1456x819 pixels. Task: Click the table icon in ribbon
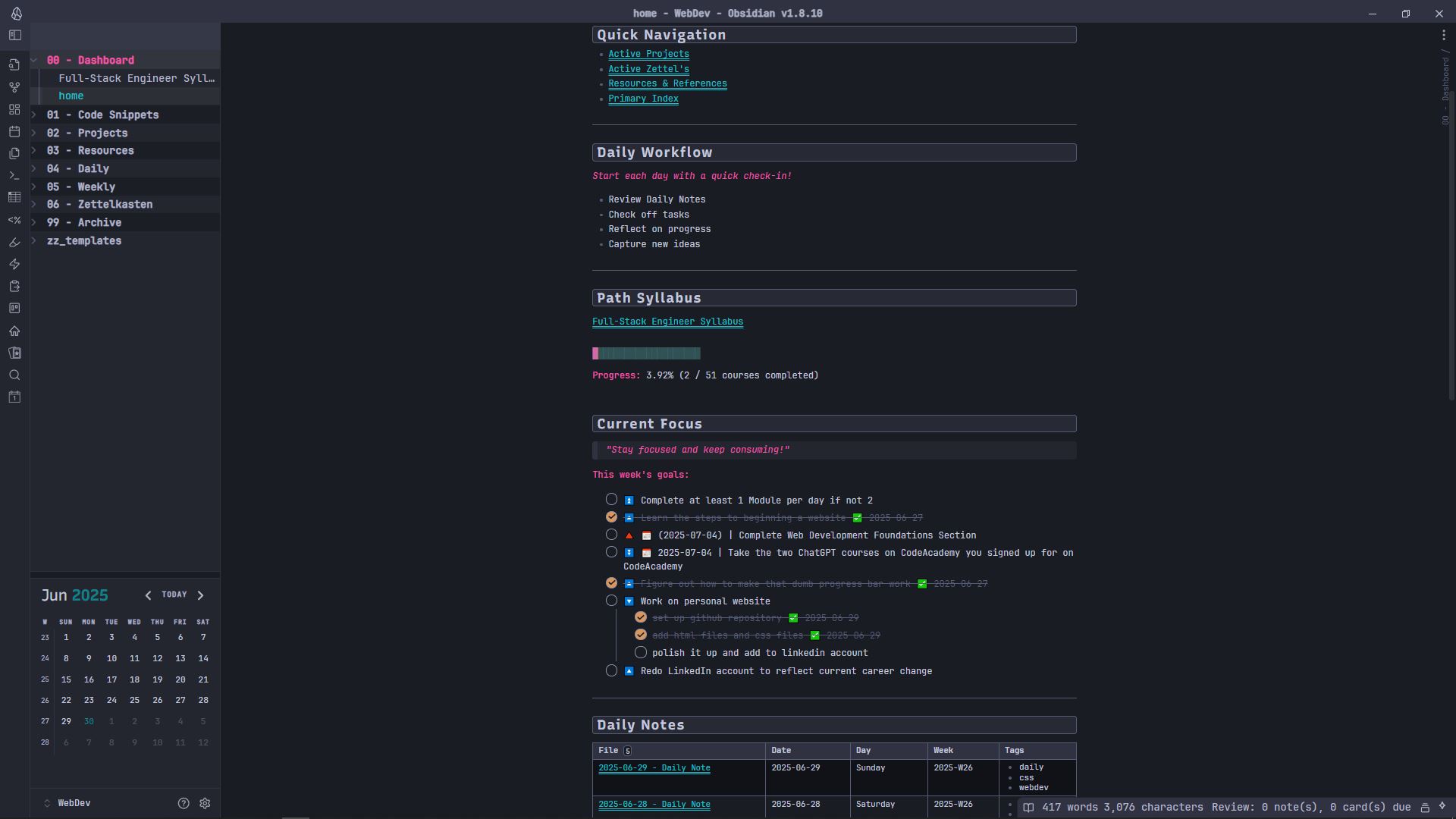pyautogui.click(x=14, y=197)
